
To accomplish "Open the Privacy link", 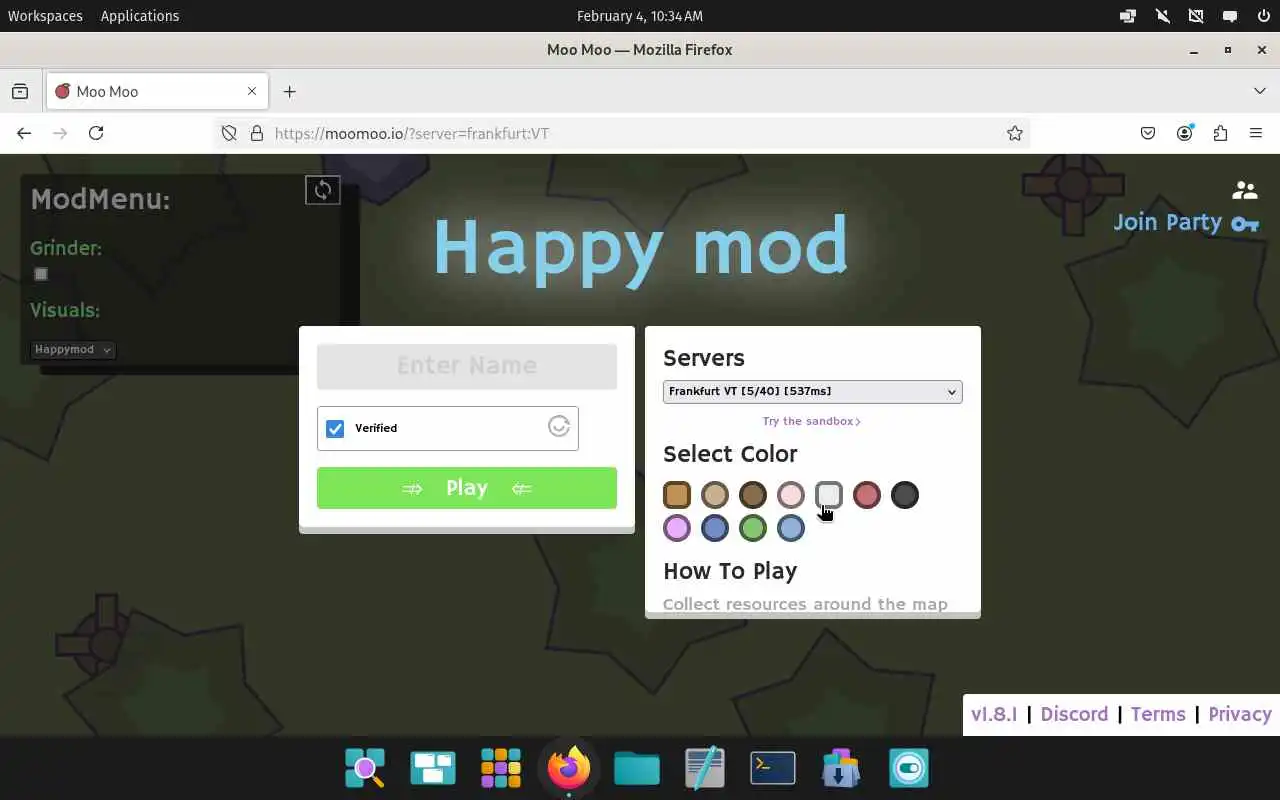I will [x=1240, y=714].
